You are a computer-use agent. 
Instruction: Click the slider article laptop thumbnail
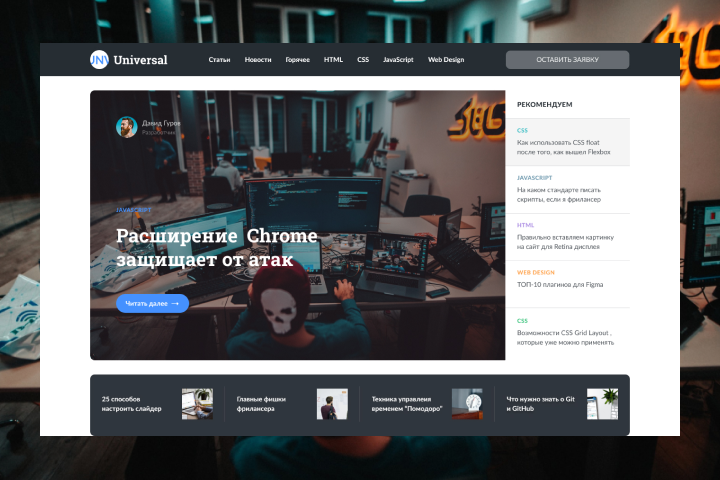click(197, 404)
